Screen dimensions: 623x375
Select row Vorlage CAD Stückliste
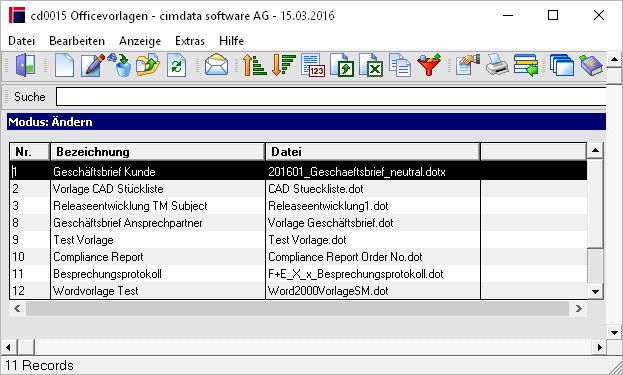coord(298,189)
